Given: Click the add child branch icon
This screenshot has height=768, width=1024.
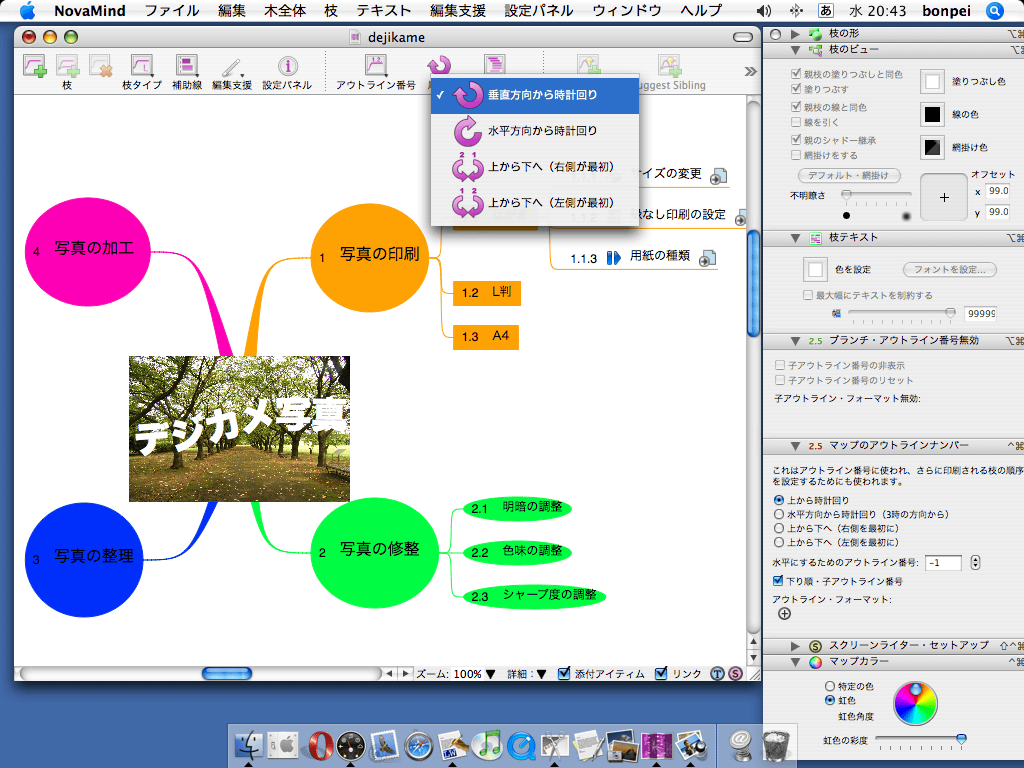Looking at the screenshot, I should (34, 66).
